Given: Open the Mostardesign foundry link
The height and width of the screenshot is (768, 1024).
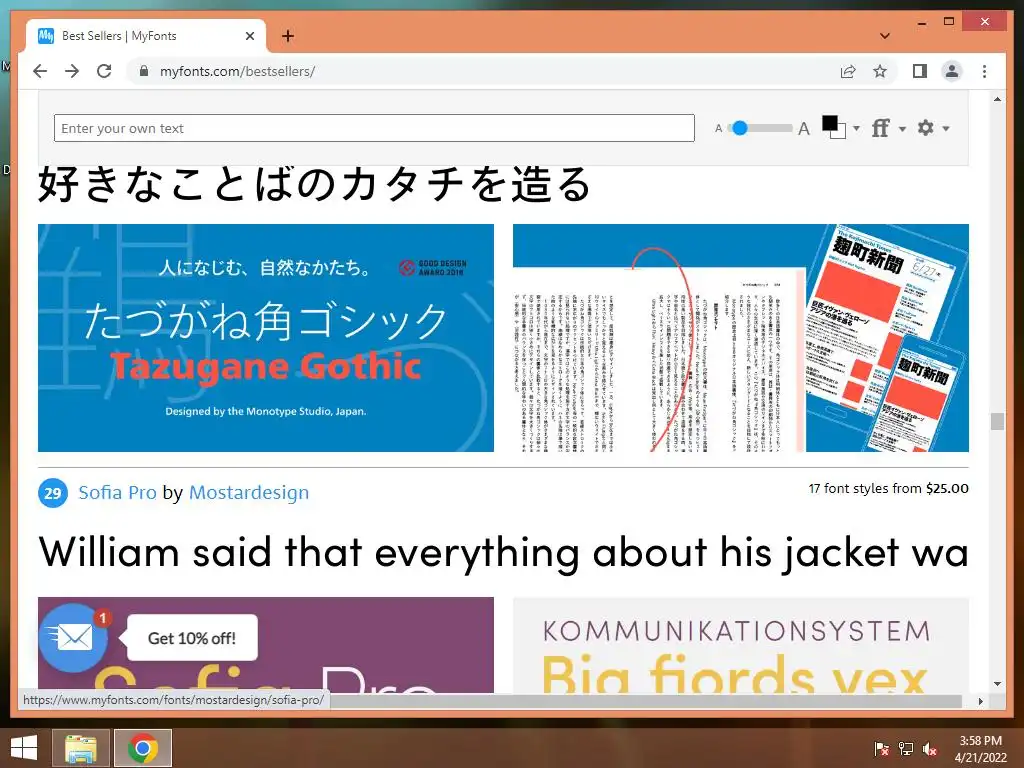Looking at the screenshot, I should point(249,492).
